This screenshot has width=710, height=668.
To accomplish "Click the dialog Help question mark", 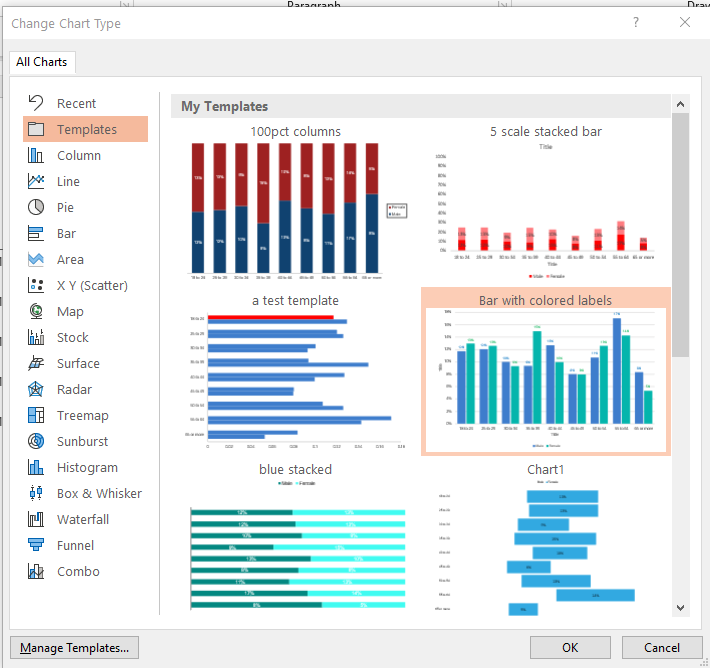I will 637,21.
